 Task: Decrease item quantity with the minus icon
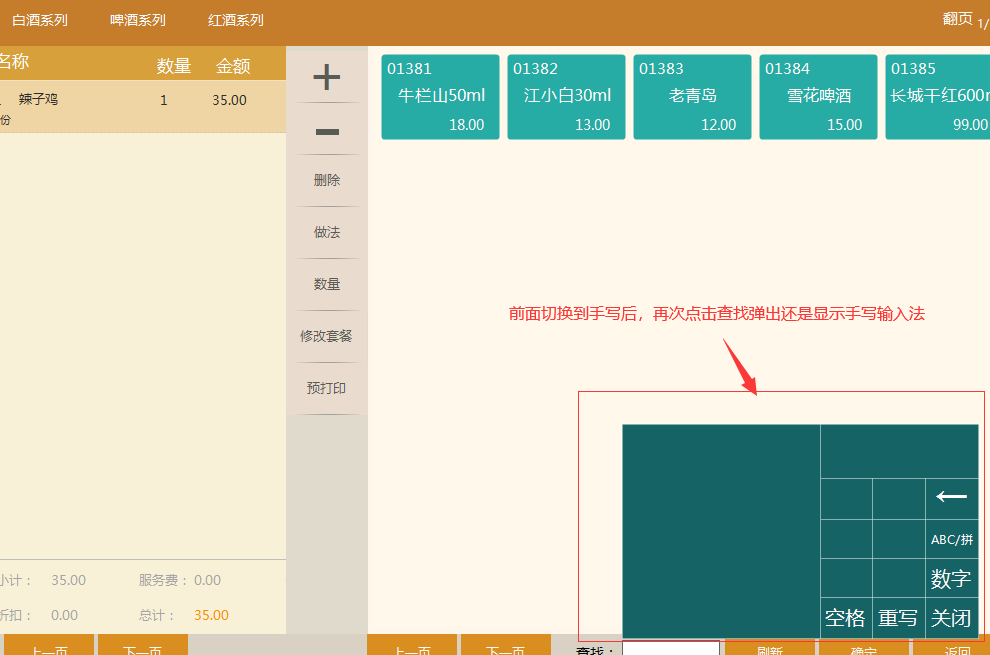coord(326,130)
